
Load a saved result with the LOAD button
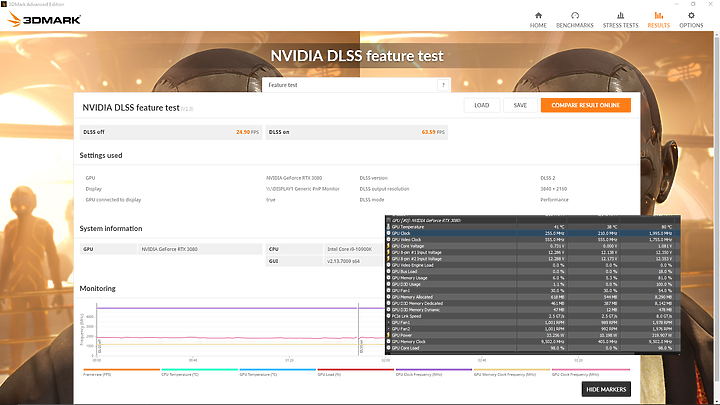click(x=482, y=105)
